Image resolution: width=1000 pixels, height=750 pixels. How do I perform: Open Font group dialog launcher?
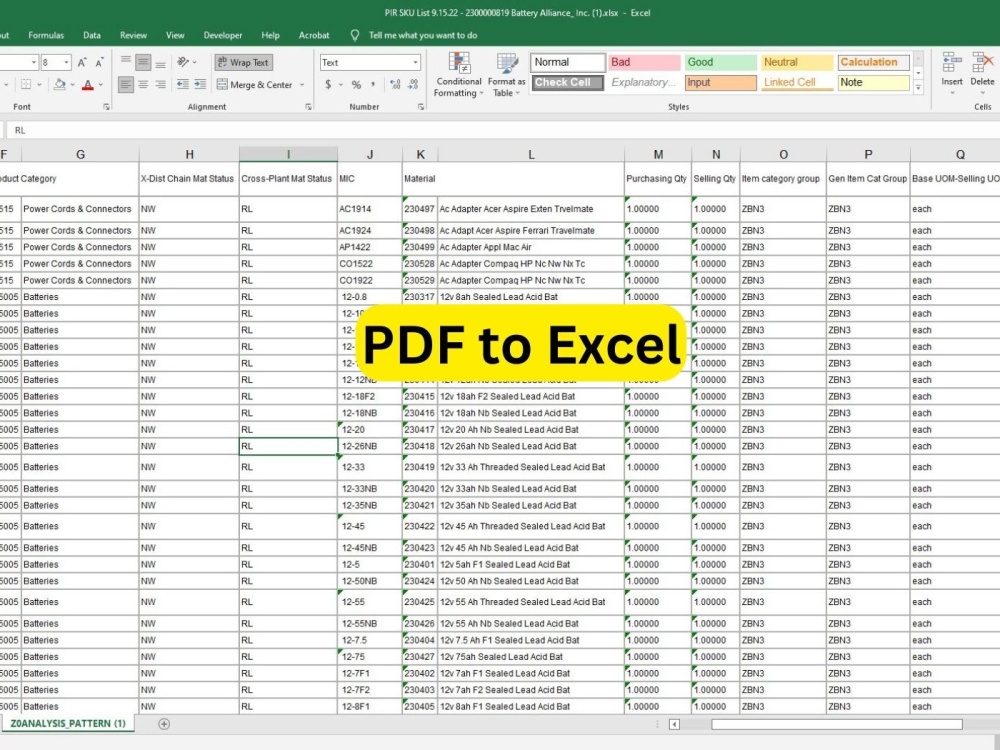pyautogui.click(x=106, y=107)
